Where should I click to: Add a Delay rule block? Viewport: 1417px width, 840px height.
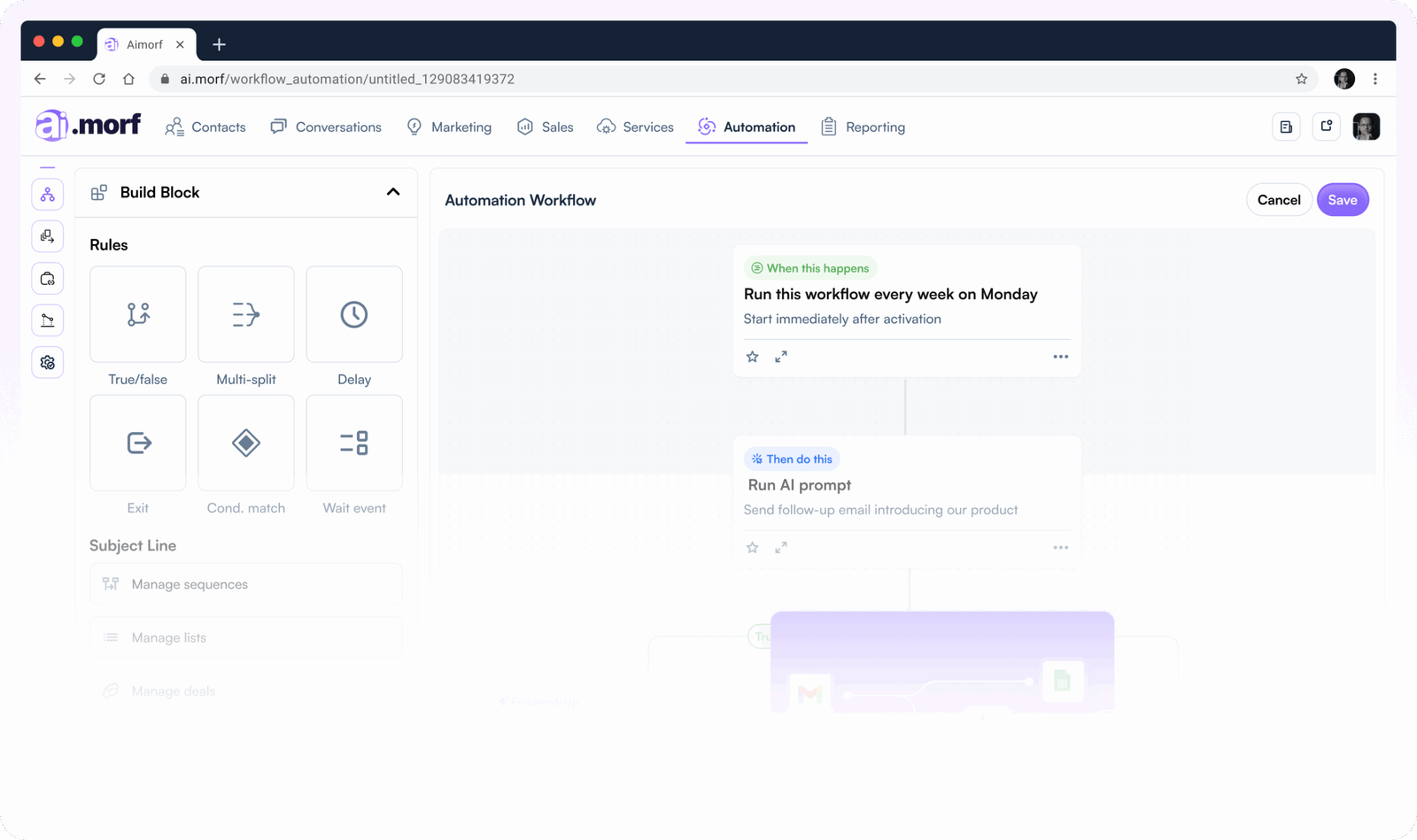click(354, 314)
